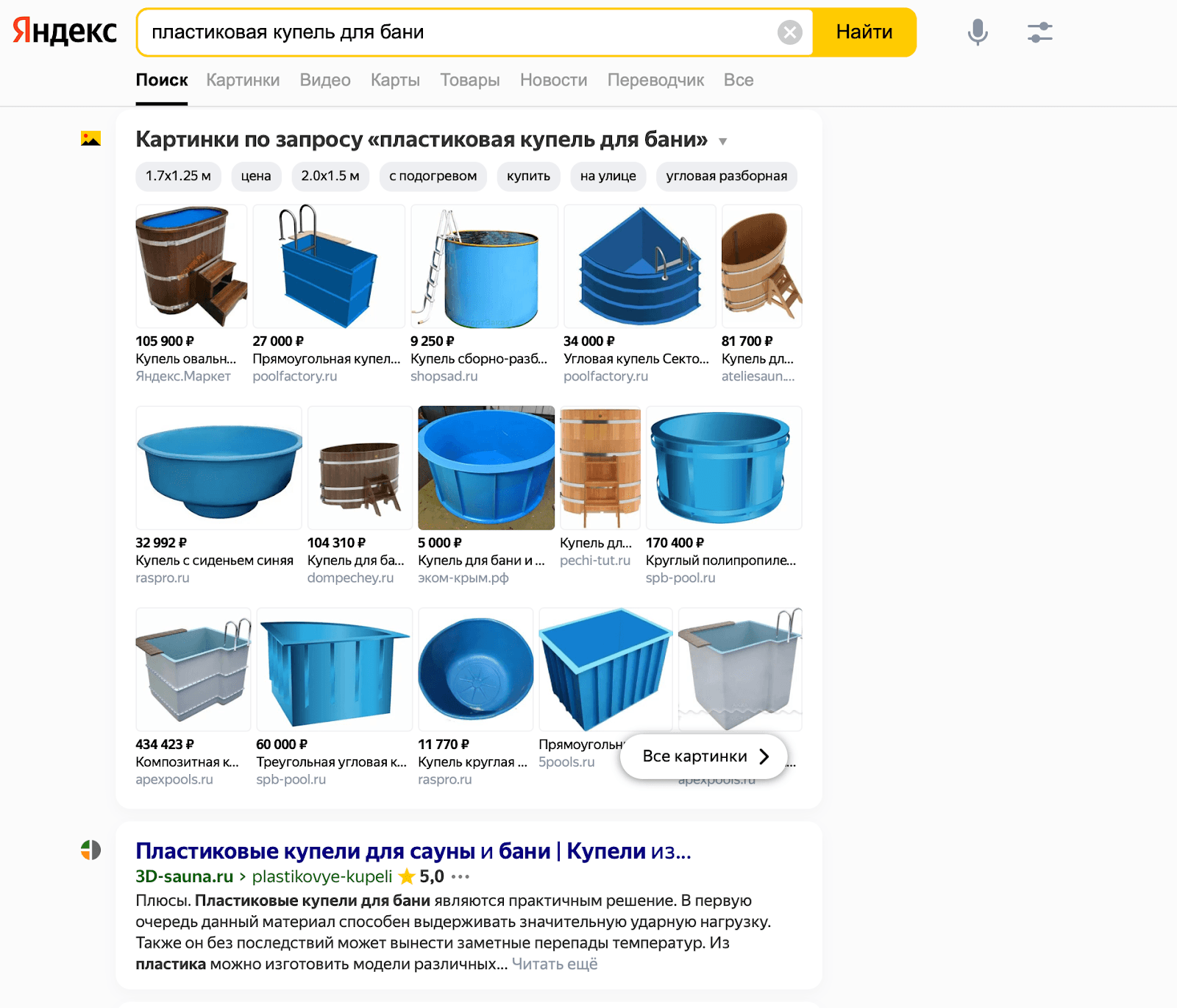Open the oval wooden tub thumbnail 105 900 ₽
This screenshot has height=1008, width=1177.
[x=191, y=266]
